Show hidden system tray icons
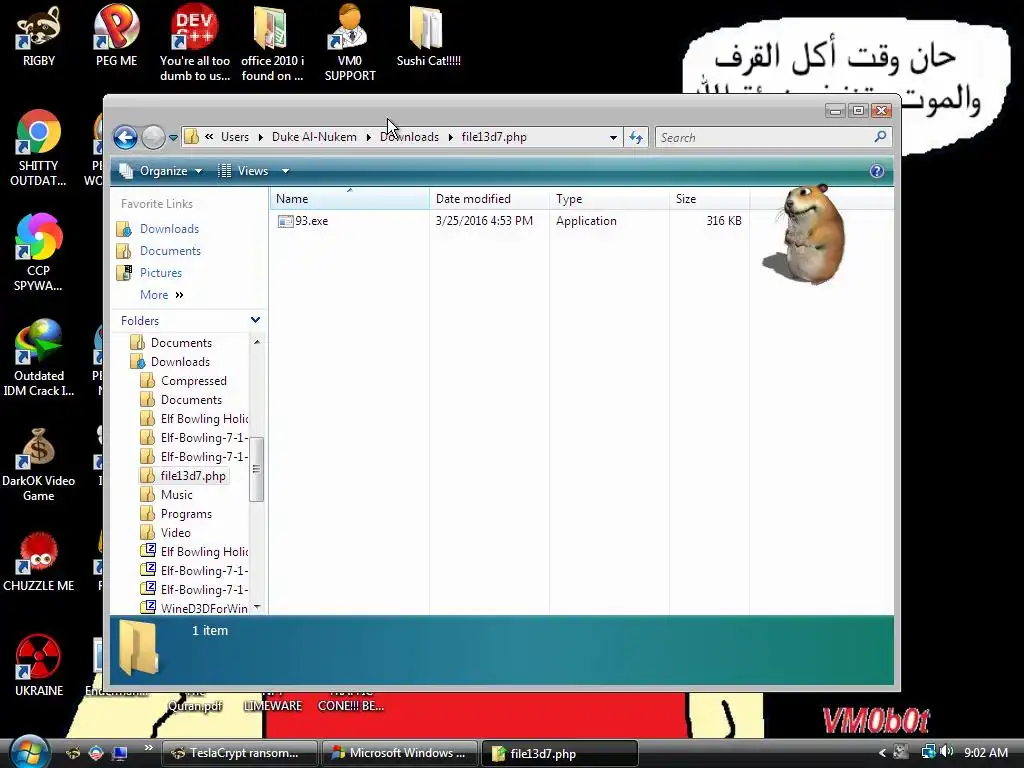 coord(882,753)
